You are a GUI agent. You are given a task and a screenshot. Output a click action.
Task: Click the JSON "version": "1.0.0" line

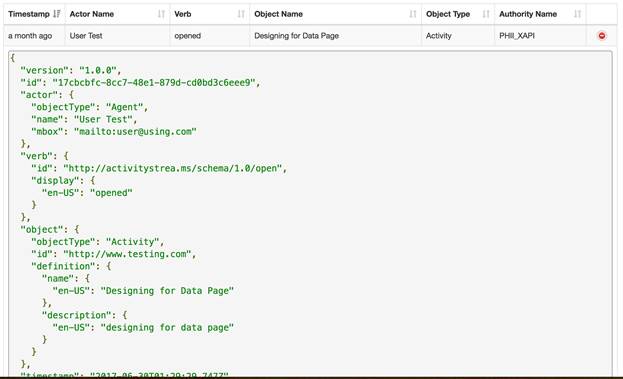[71, 70]
